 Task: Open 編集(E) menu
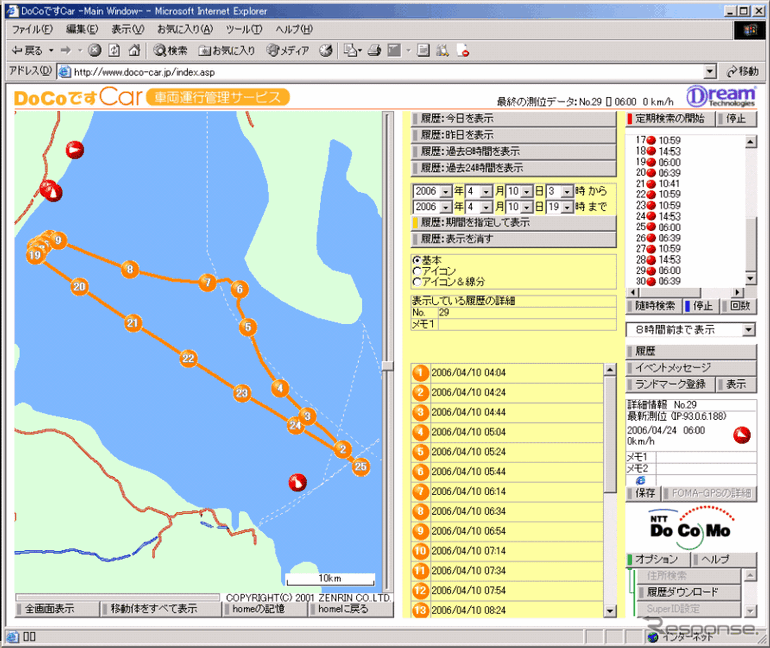tap(82, 29)
